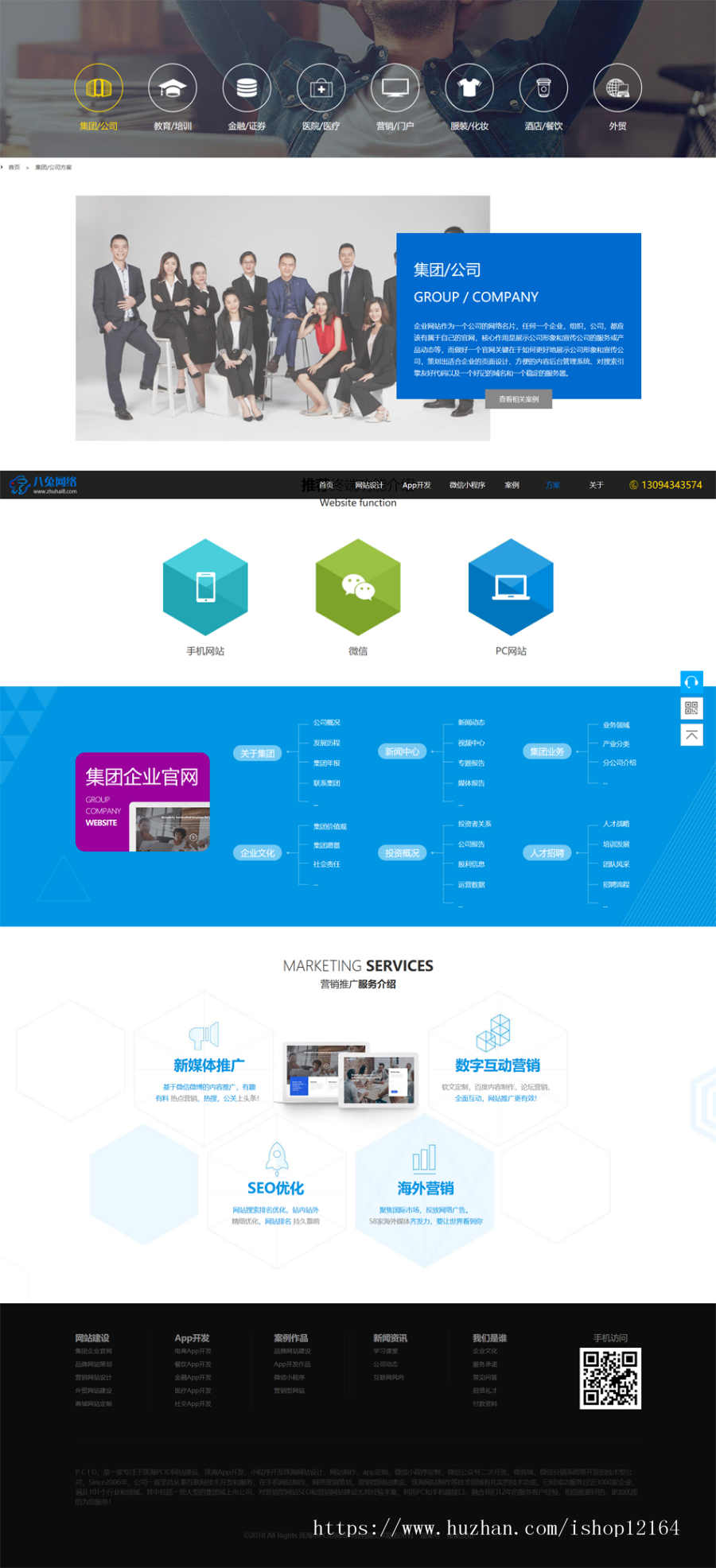Select the 教育/培训 graduation cap icon
This screenshot has width=716, height=1568.
[173, 87]
